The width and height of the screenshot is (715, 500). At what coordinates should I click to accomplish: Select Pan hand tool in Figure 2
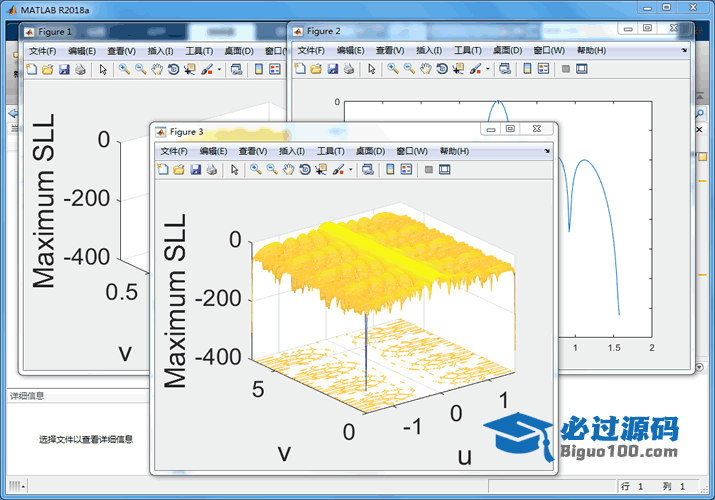click(426, 69)
